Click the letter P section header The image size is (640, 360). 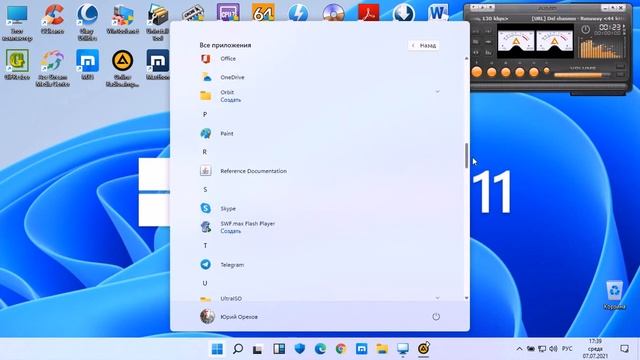(x=205, y=115)
